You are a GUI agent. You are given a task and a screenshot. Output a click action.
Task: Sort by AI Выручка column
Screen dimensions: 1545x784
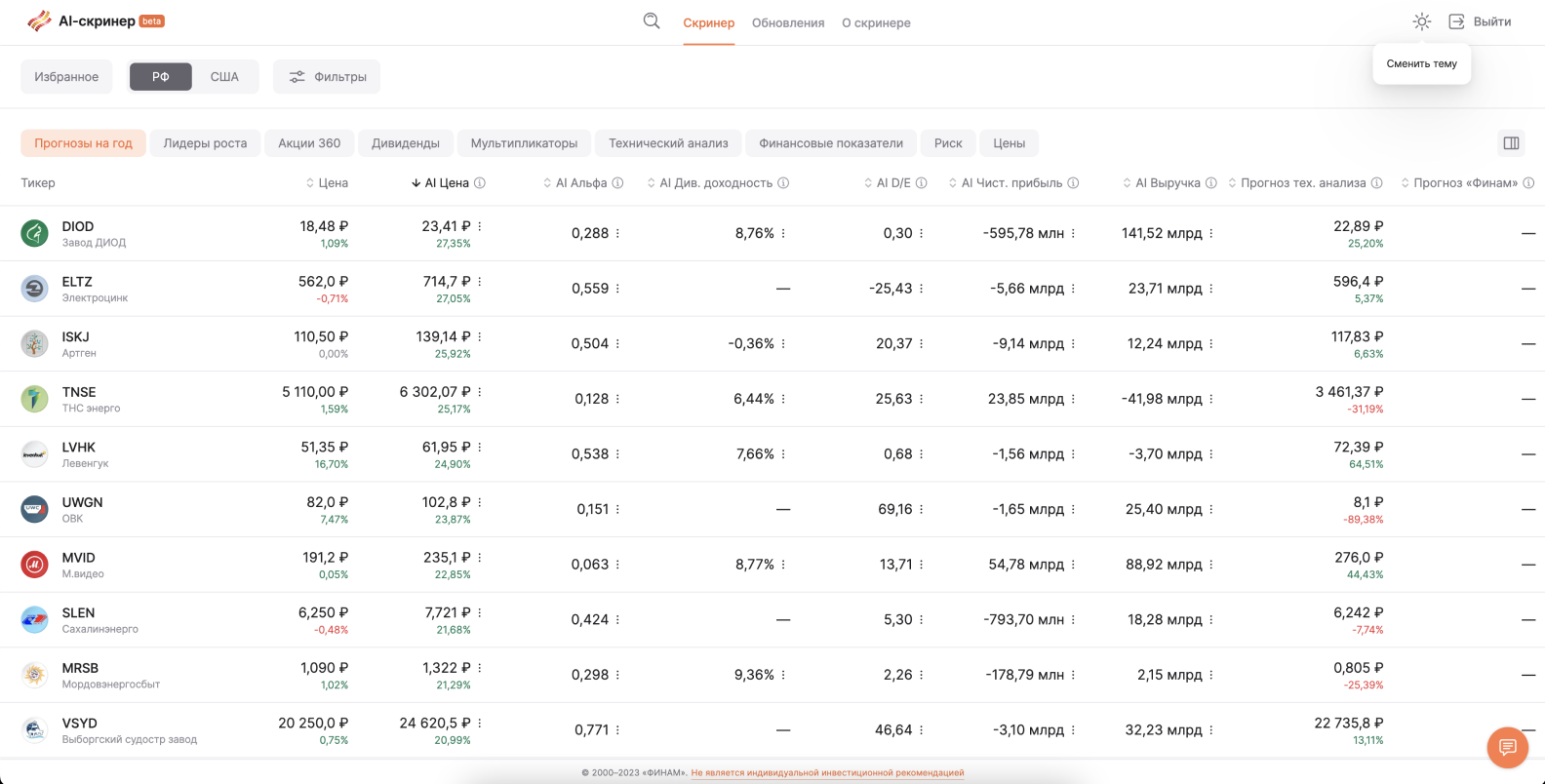(x=1161, y=183)
